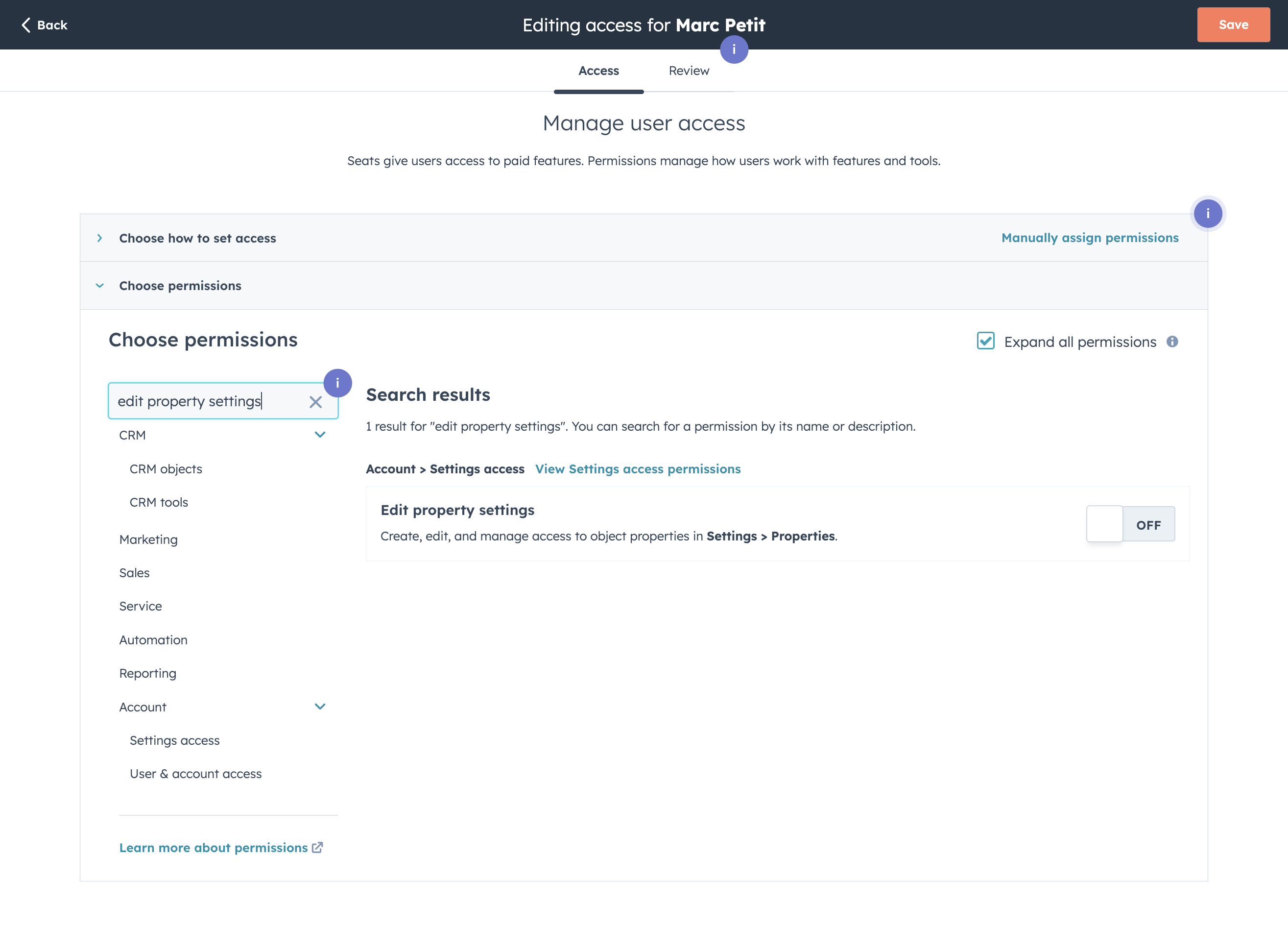Image resolution: width=1288 pixels, height=929 pixels.
Task: Click the info badge near the Review tab
Action: click(734, 49)
